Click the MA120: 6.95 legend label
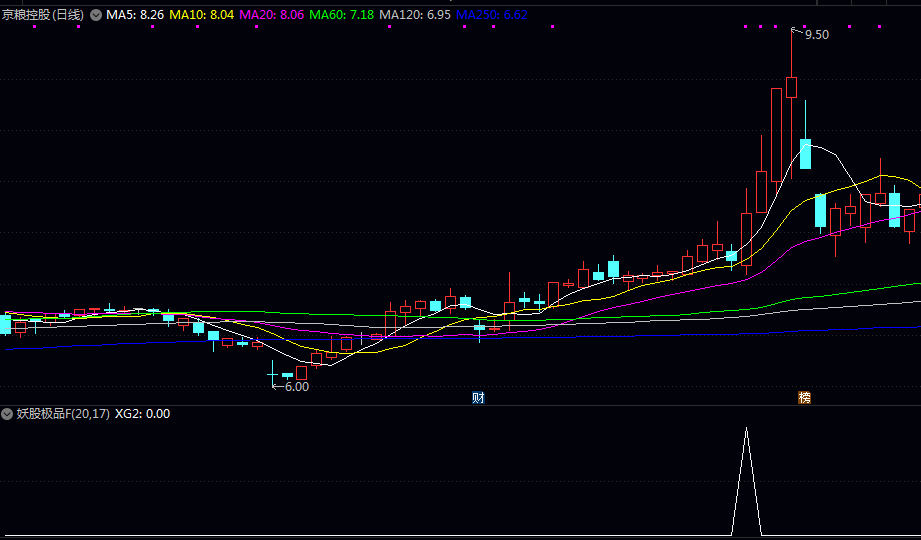The width and height of the screenshot is (921, 540). coord(414,15)
